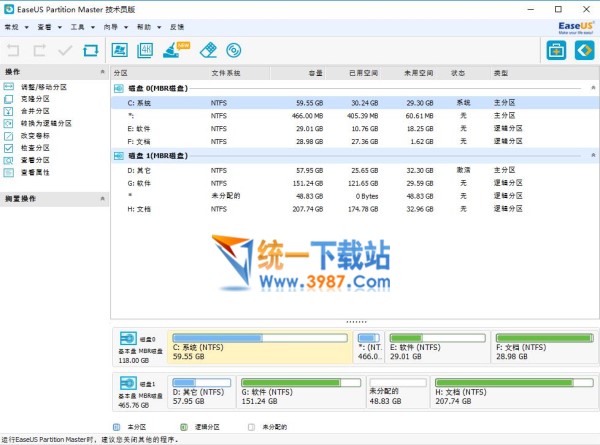The height and width of the screenshot is (445, 600).
Task: Open the View menu dropdown
Action: tap(49, 27)
